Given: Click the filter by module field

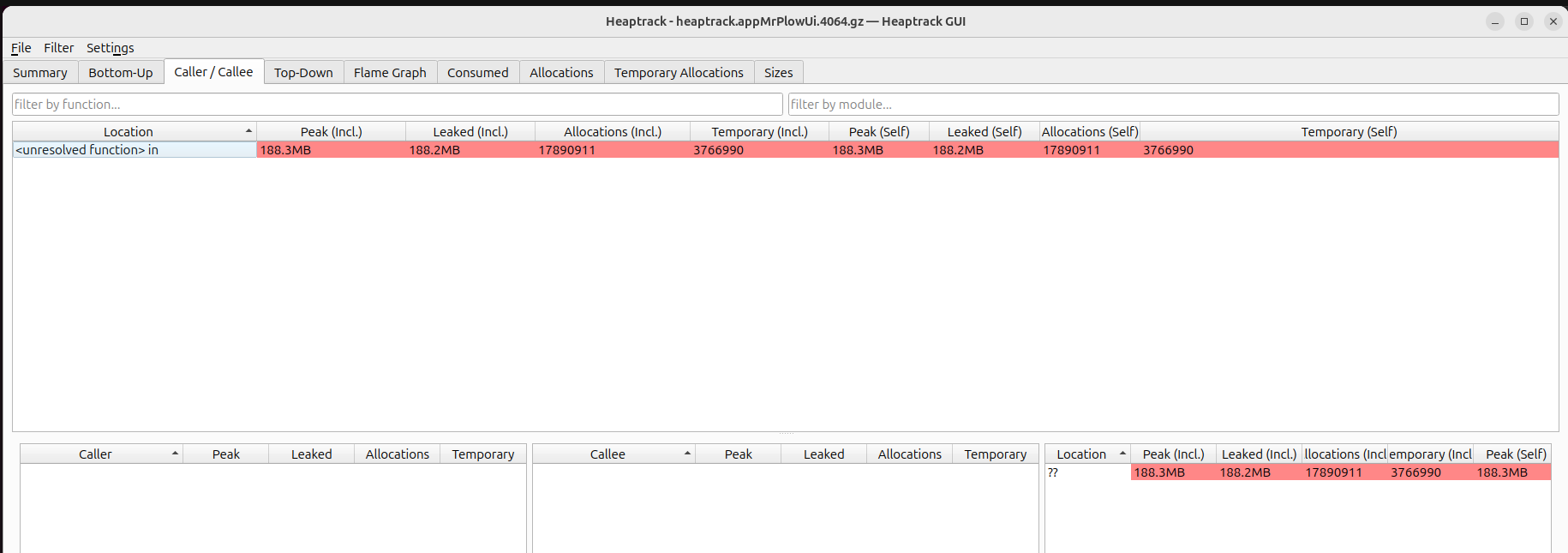Looking at the screenshot, I should pos(1172,105).
